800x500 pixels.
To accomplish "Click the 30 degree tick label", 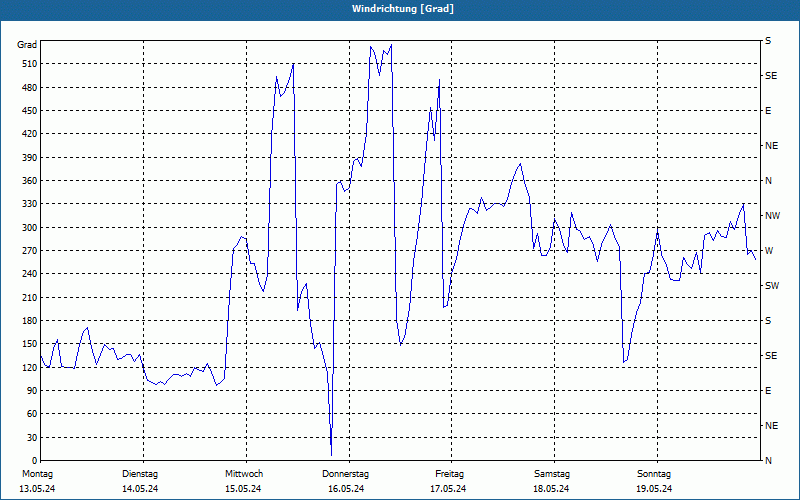I will pos(32,437).
